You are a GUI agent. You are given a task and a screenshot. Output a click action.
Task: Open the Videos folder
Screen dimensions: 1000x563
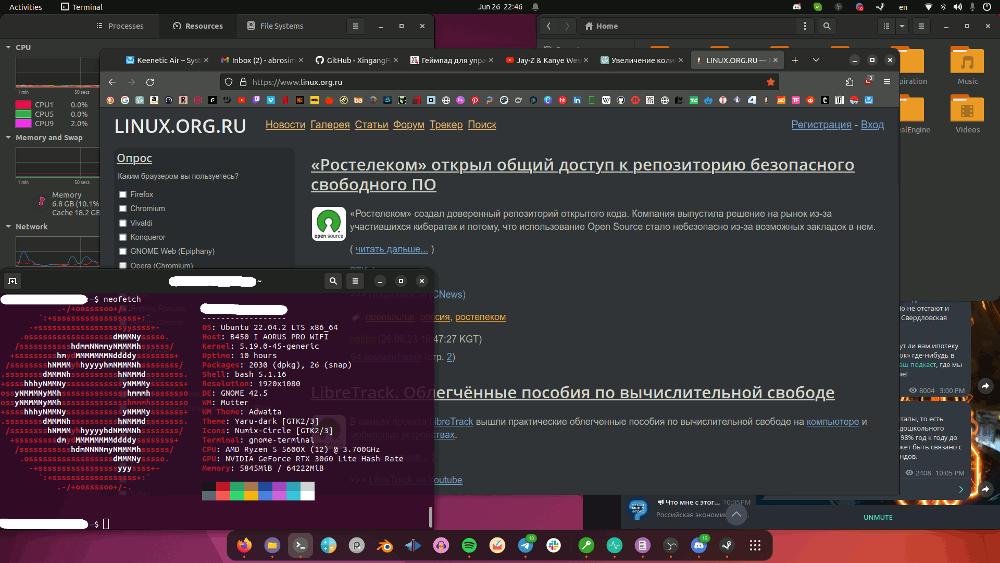[967, 113]
